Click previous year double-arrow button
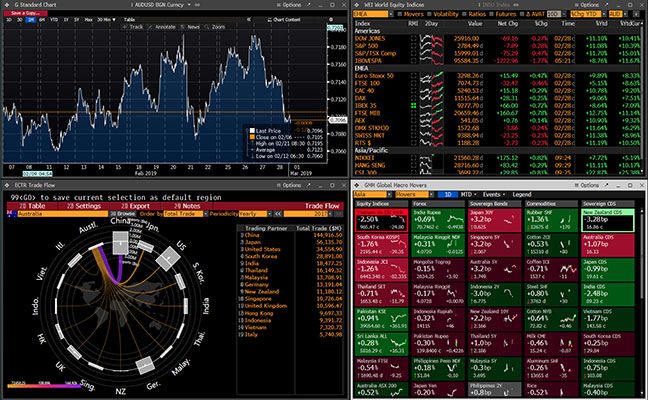The height and width of the screenshot is (400, 648). point(278,214)
